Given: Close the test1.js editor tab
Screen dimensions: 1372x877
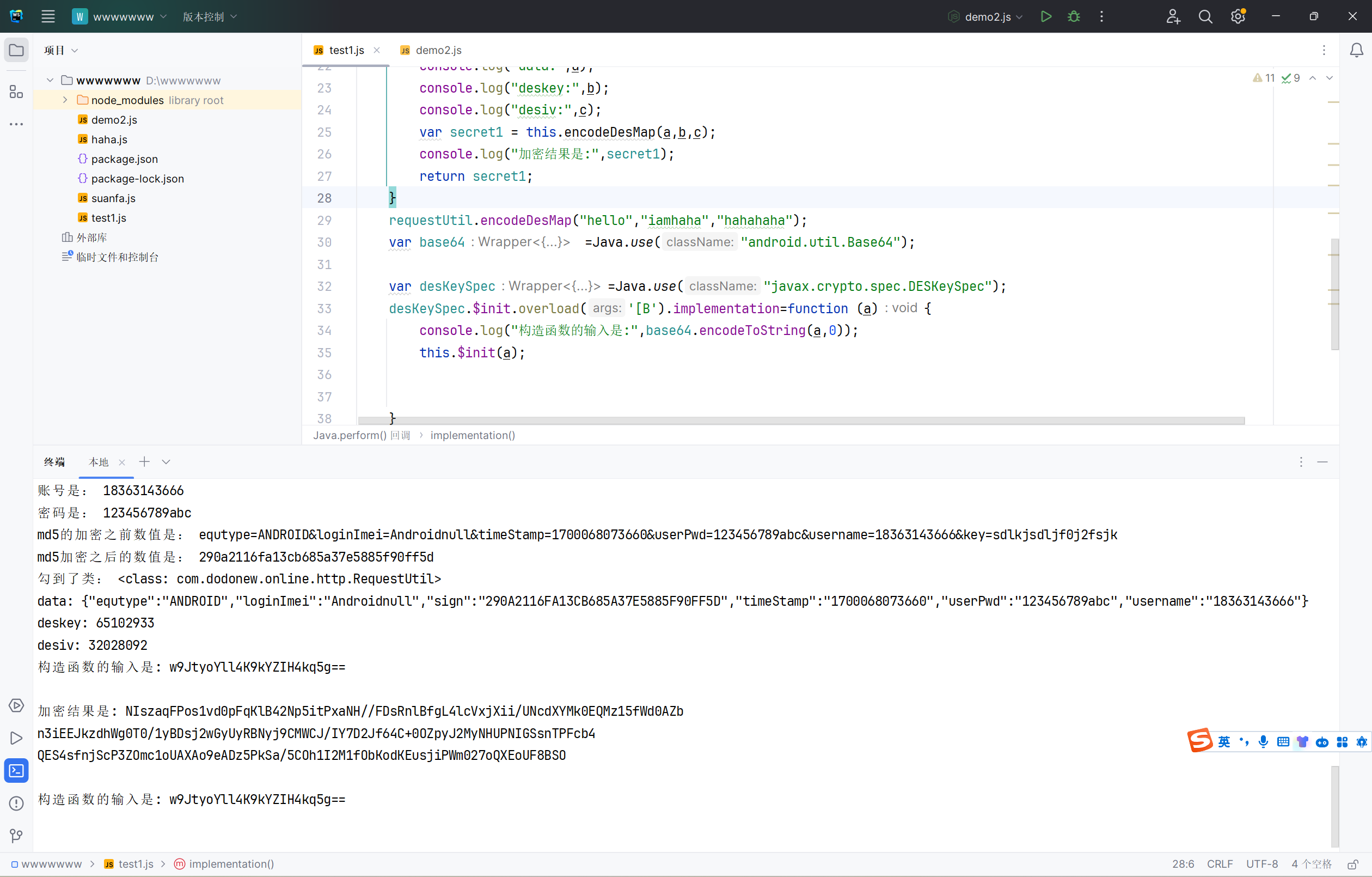Looking at the screenshot, I should [x=377, y=50].
